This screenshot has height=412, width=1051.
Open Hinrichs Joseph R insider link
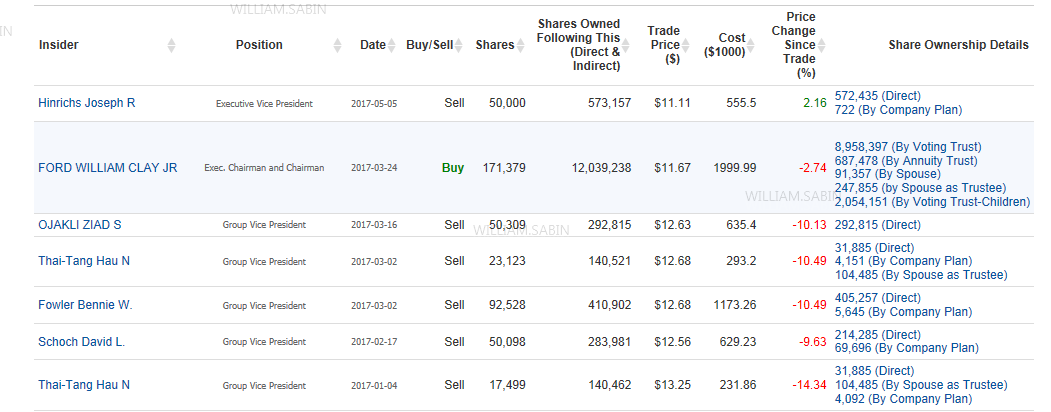(86, 103)
